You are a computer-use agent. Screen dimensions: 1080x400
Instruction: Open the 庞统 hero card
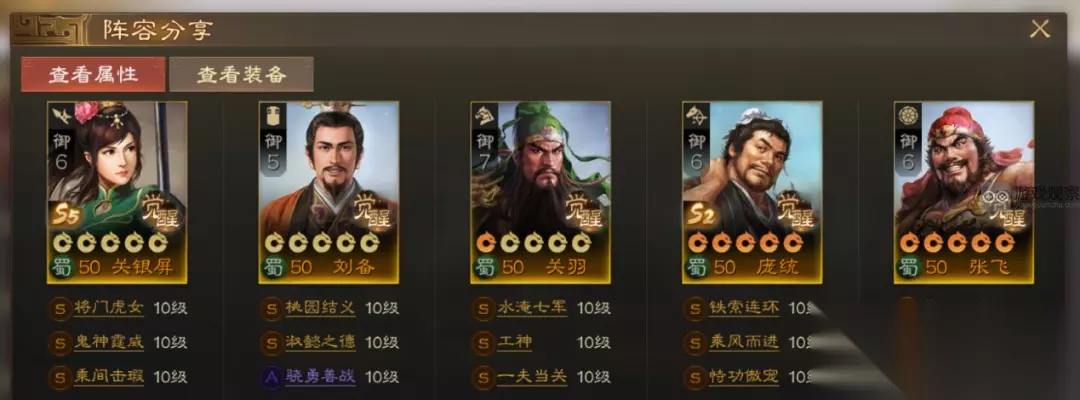[752, 192]
